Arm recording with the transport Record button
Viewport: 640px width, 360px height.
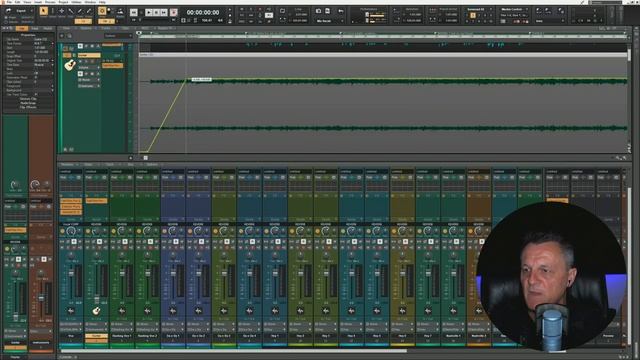(173, 13)
